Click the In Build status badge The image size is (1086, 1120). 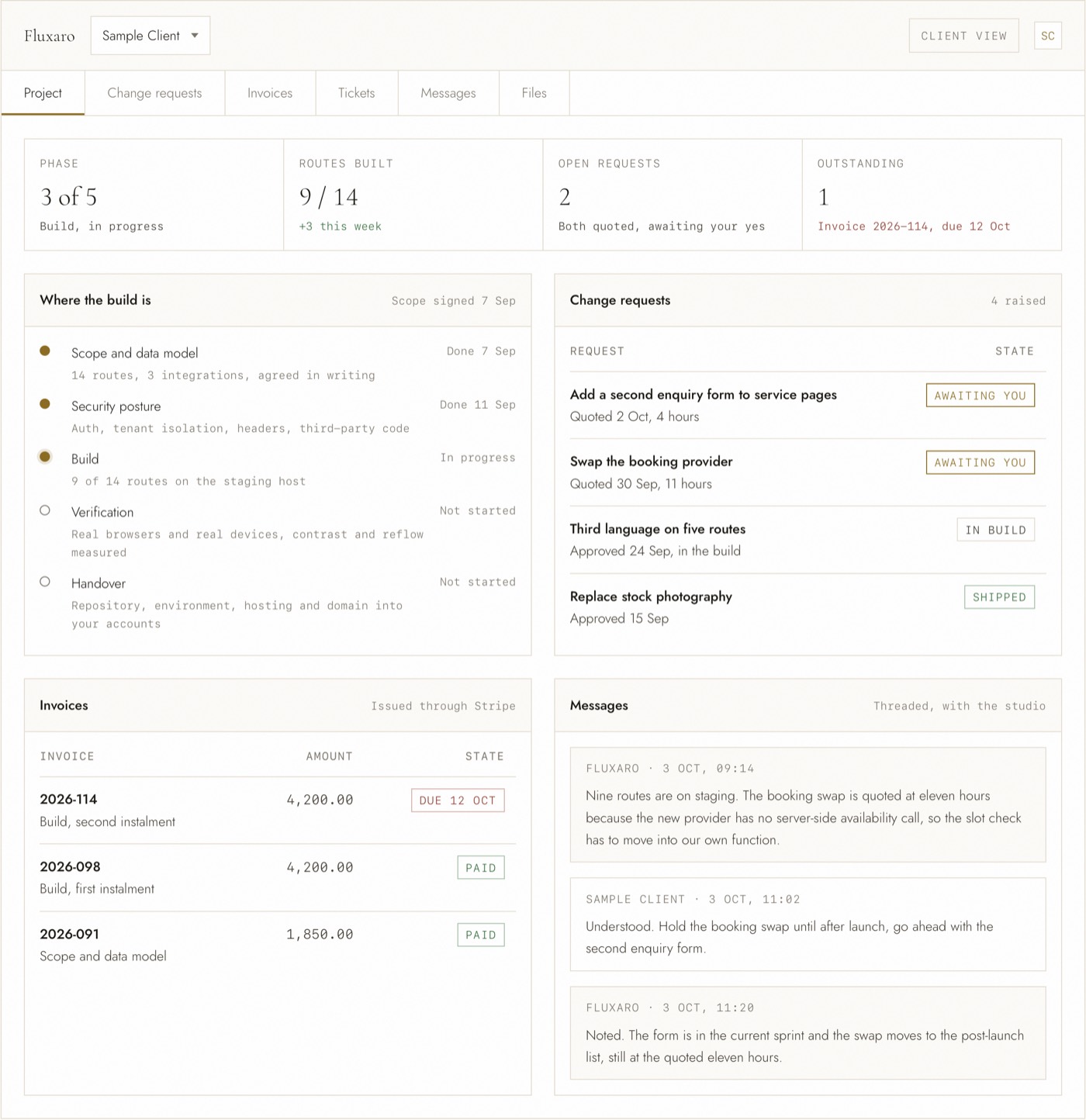click(x=996, y=530)
